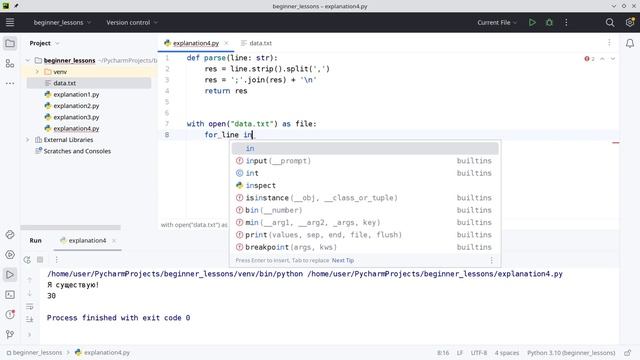Click the error count indicator
Screen dimensions: 640x360
(589, 59)
